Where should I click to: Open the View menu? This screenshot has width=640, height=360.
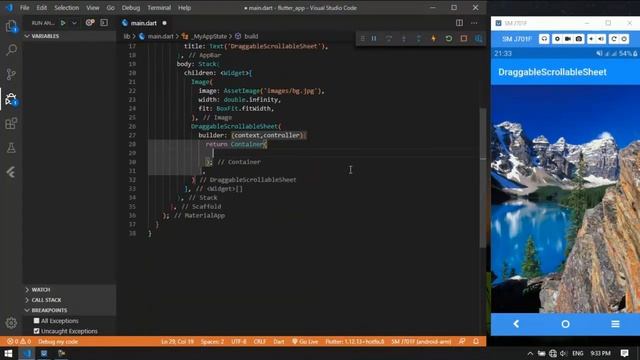pos(93,8)
